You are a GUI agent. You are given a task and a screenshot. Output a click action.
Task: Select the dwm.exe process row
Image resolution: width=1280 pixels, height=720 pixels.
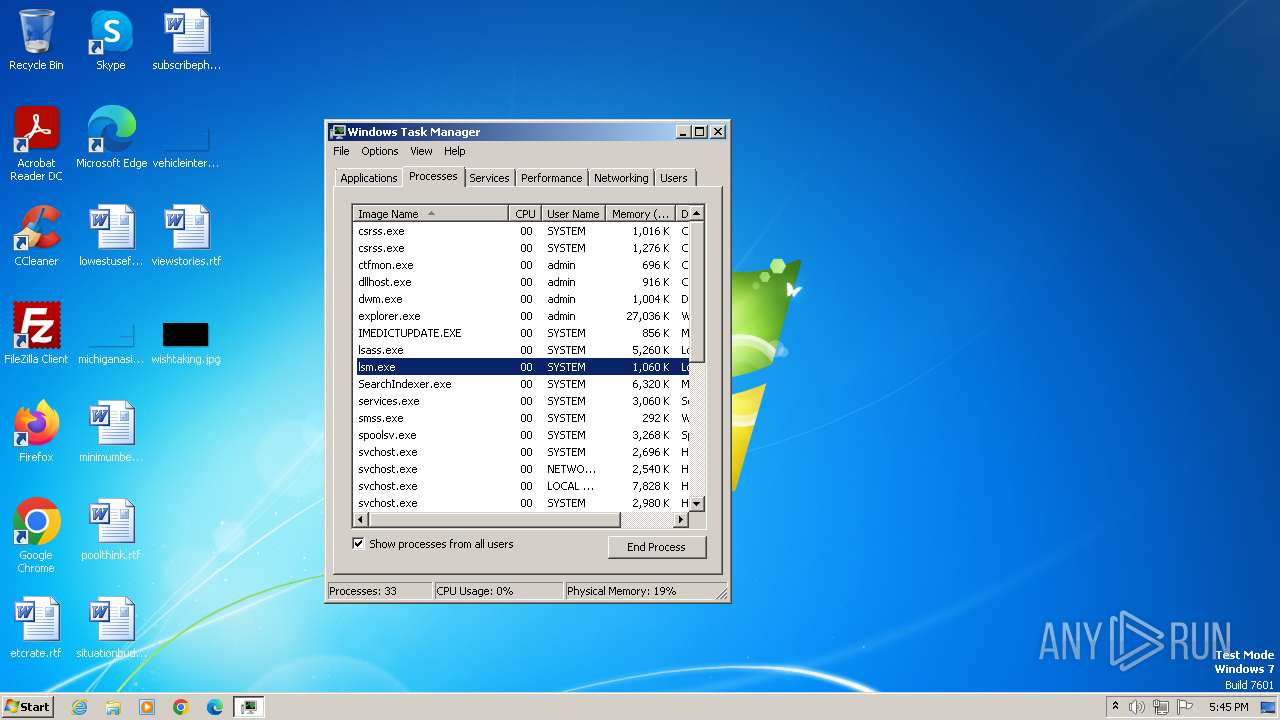pyautogui.click(x=521, y=299)
